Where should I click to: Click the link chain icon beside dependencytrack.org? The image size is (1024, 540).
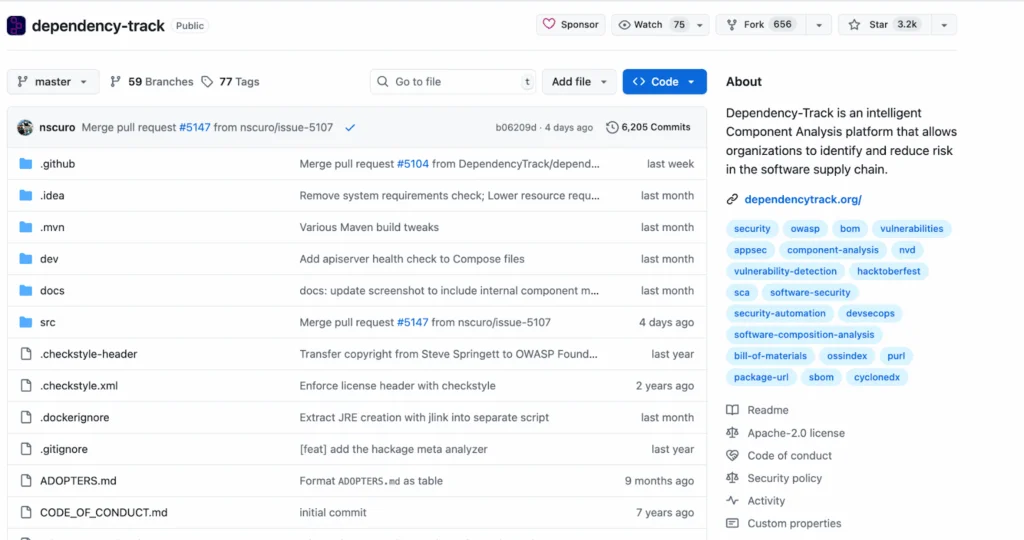(x=732, y=199)
